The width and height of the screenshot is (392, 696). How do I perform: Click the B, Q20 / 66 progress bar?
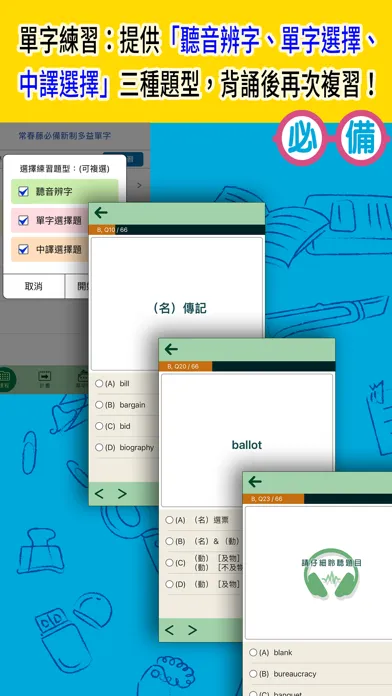(x=247, y=366)
